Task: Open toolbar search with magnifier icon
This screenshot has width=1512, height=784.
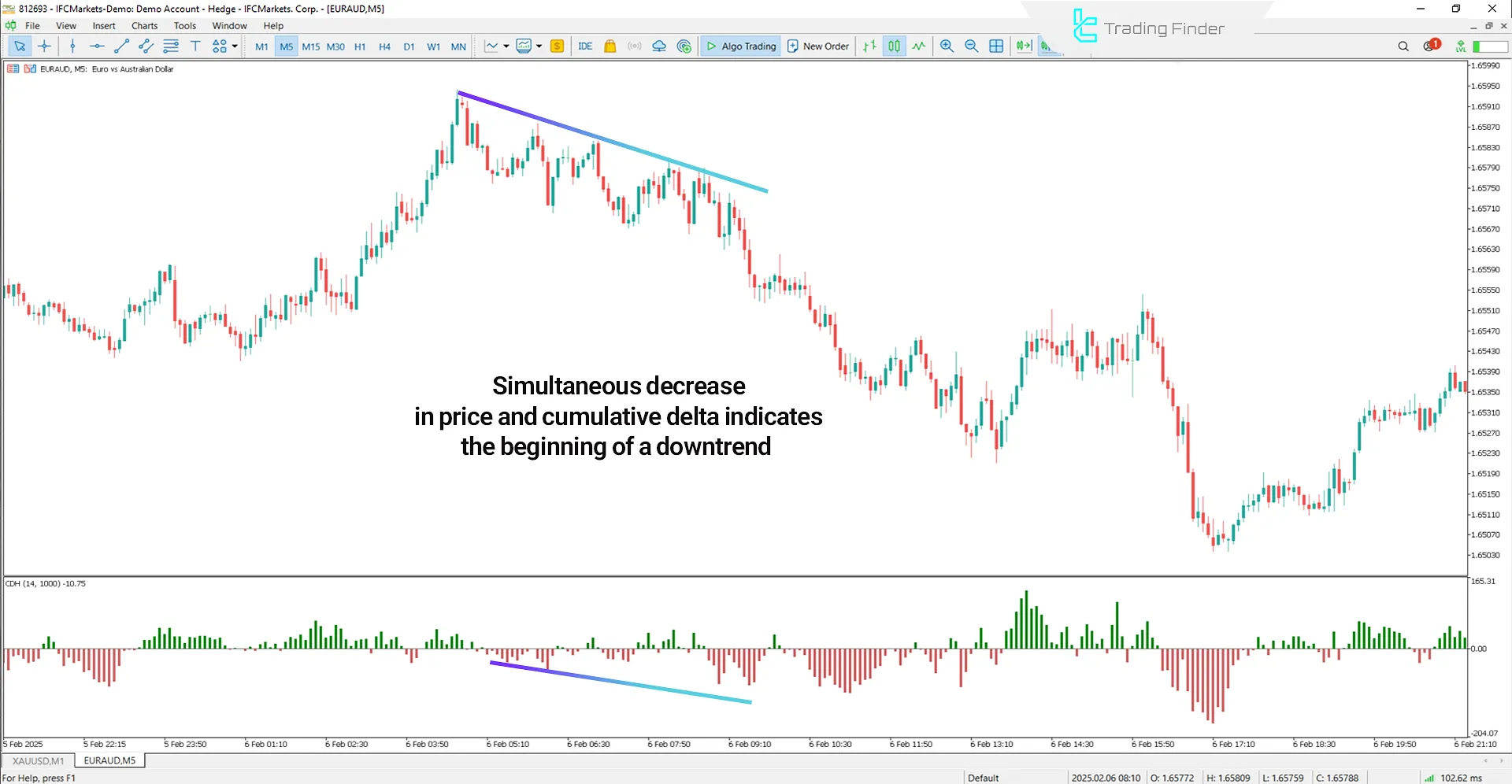Action: (x=1403, y=46)
